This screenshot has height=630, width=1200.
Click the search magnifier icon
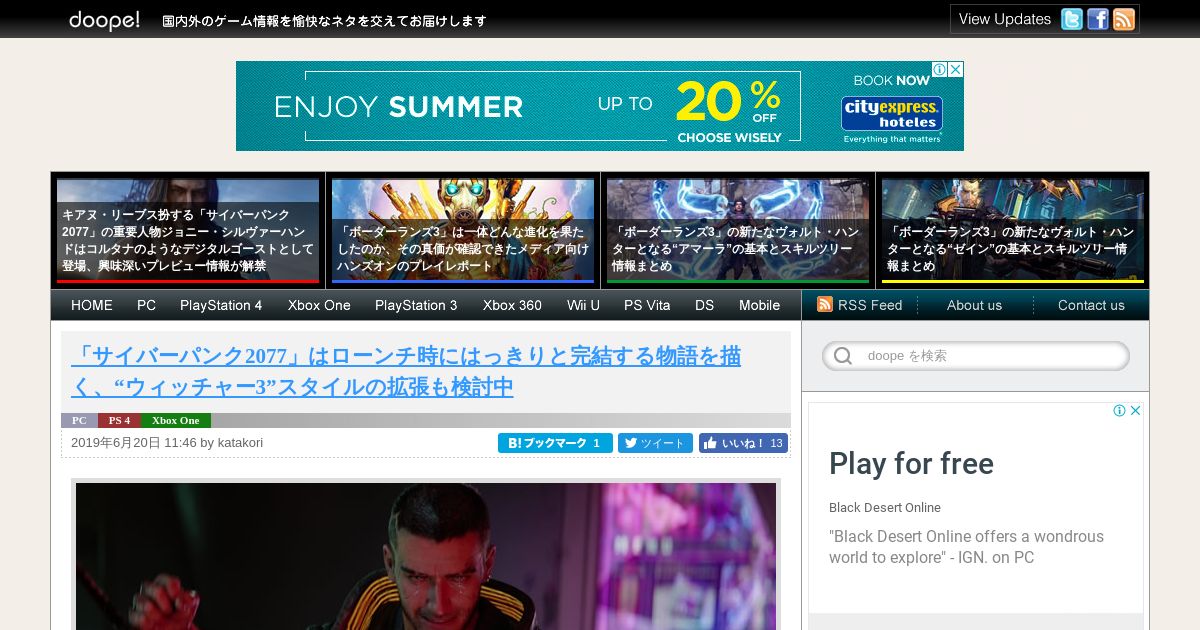(x=843, y=356)
